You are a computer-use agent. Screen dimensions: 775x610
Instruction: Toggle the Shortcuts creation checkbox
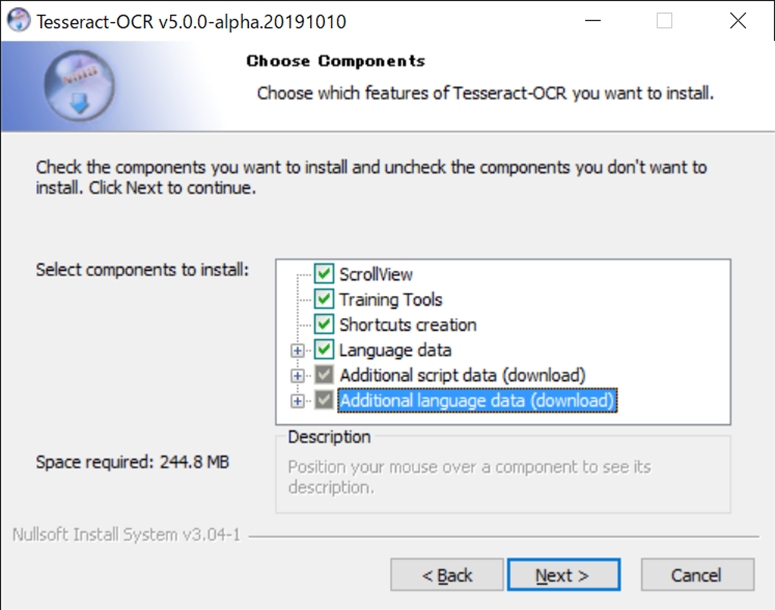coord(324,324)
